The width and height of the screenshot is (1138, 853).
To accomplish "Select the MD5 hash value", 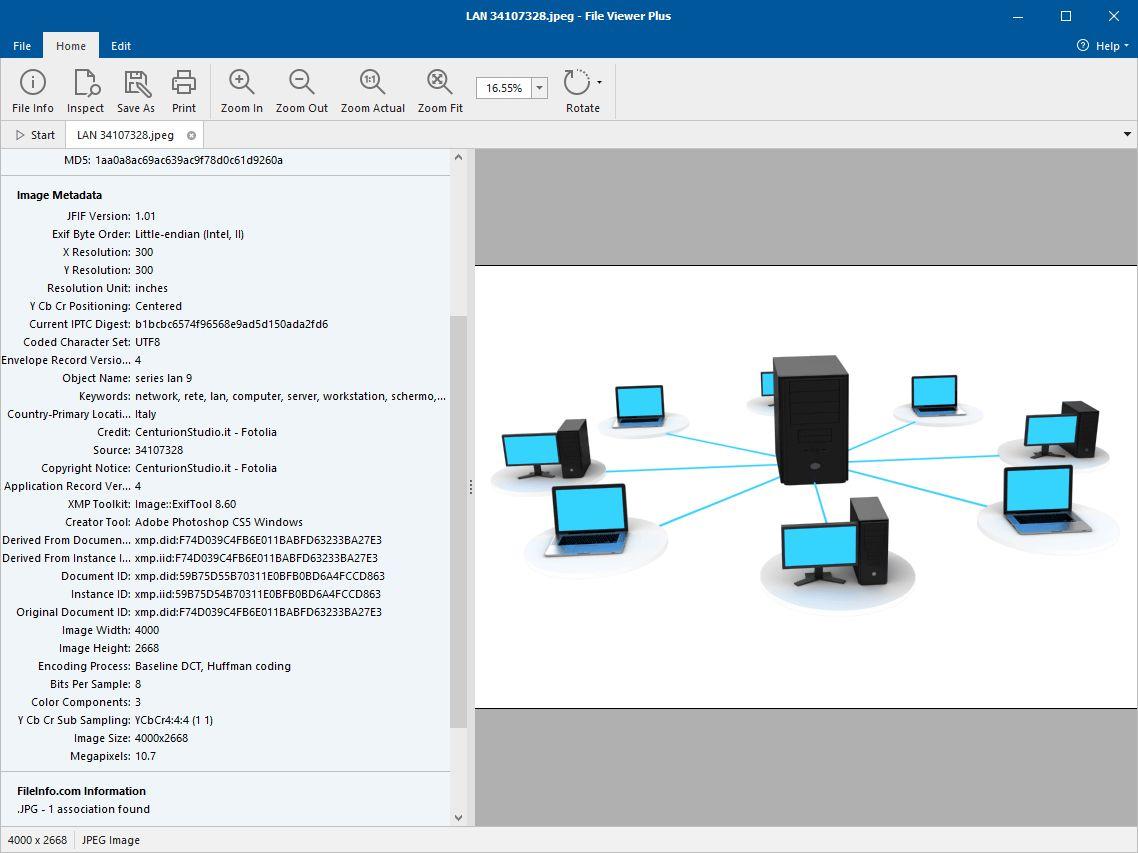I will pos(189,160).
